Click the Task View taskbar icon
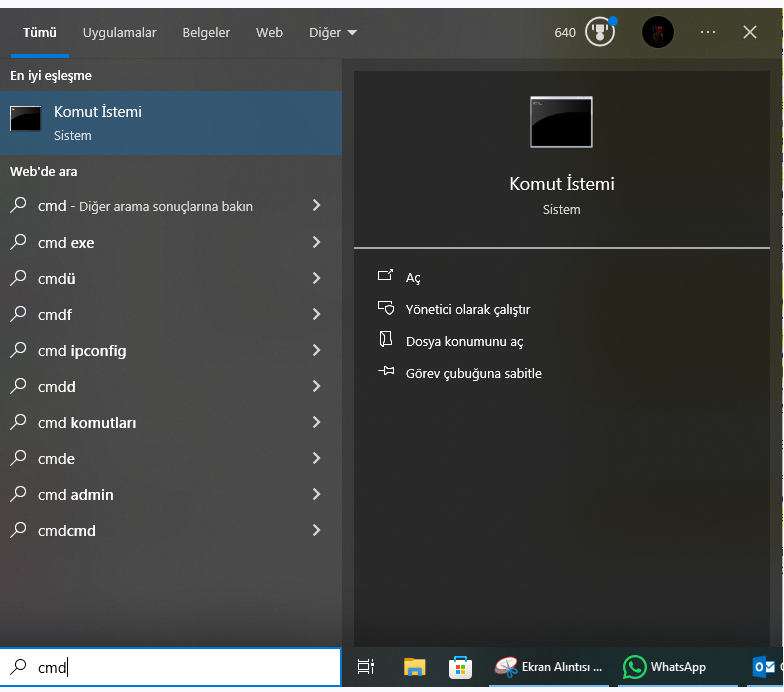Screen dimensions: 784x692 click(366, 667)
